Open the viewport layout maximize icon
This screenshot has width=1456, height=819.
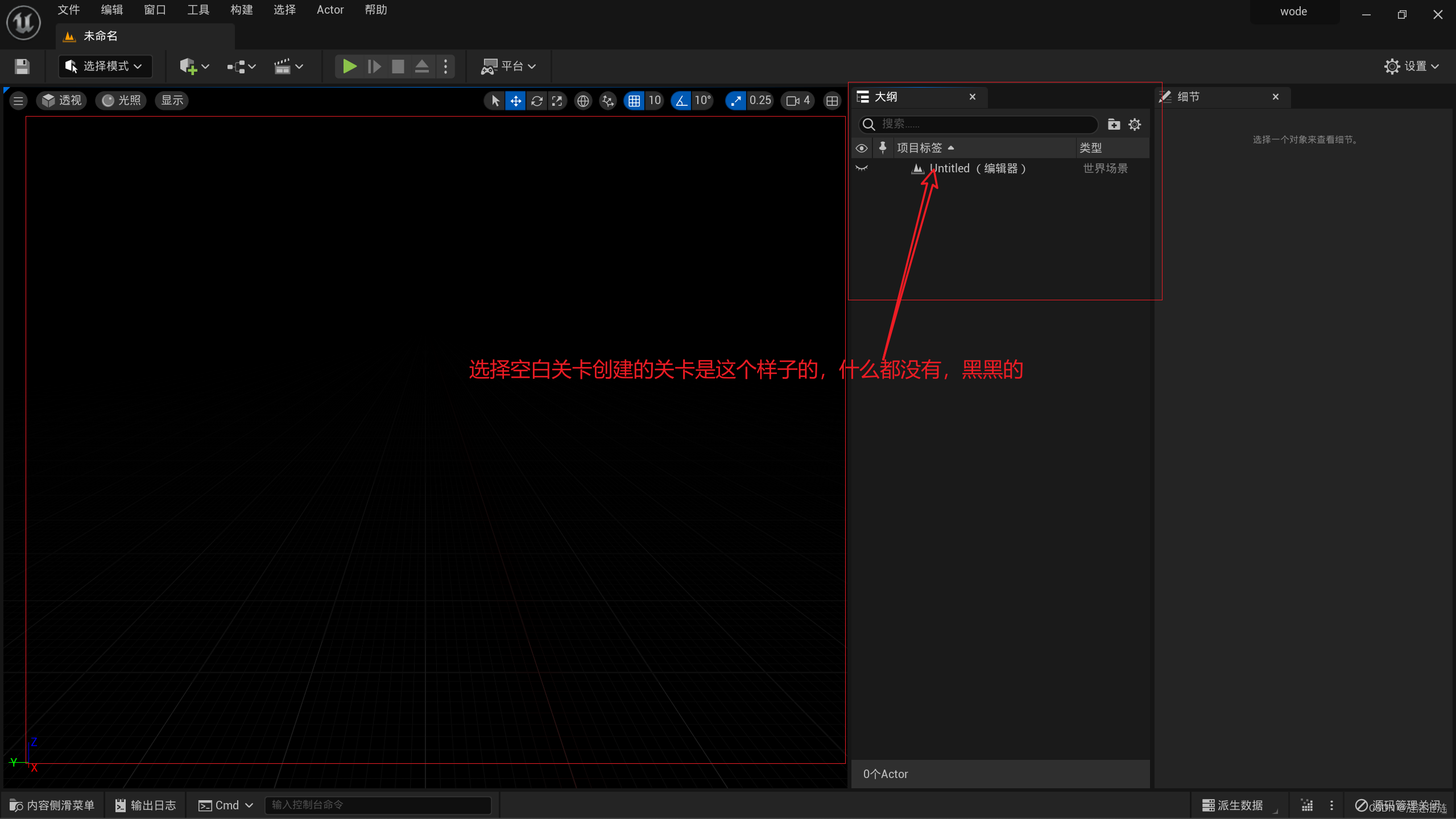click(x=832, y=101)
